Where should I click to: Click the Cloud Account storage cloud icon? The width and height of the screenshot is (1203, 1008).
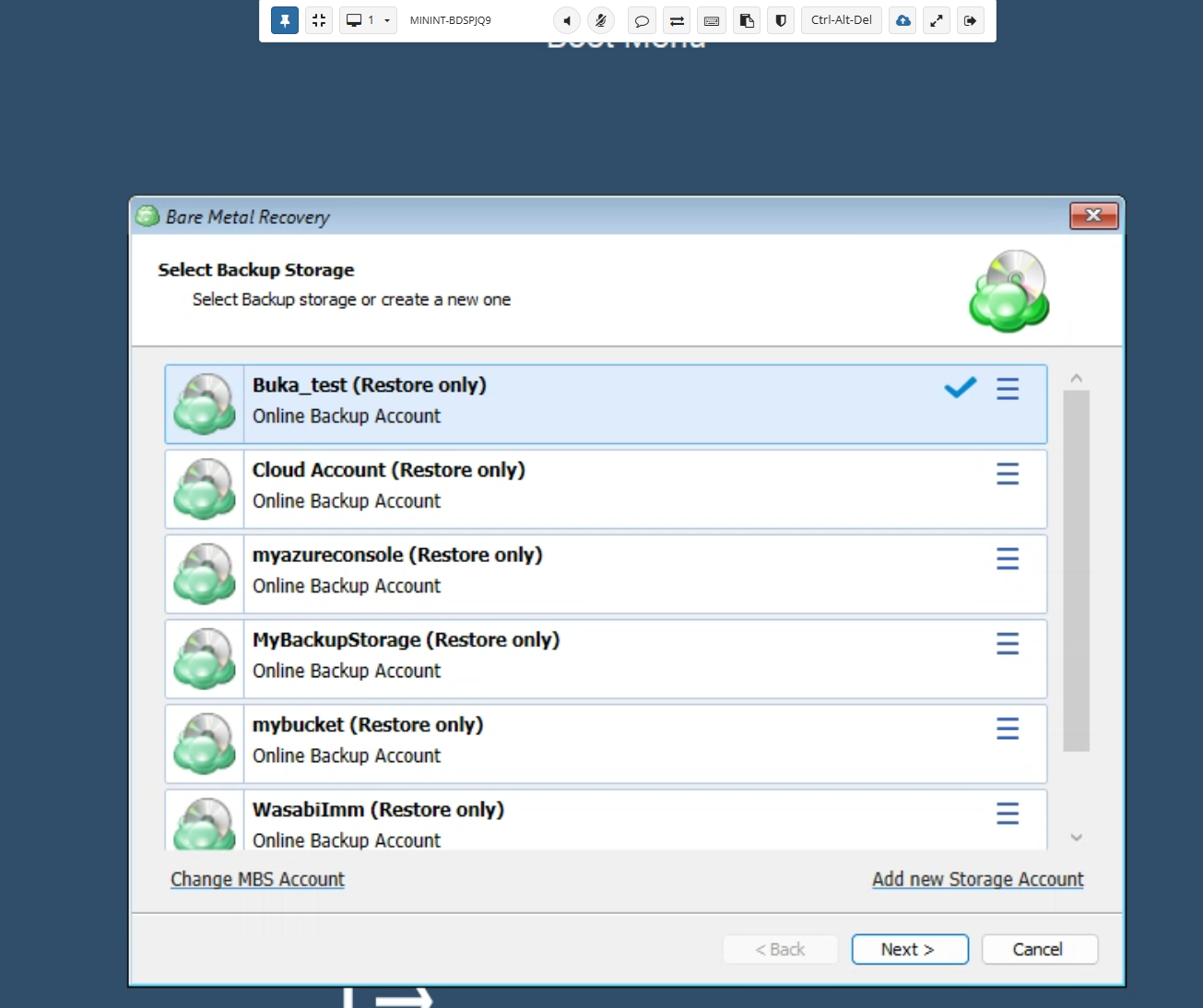(205, 488)
